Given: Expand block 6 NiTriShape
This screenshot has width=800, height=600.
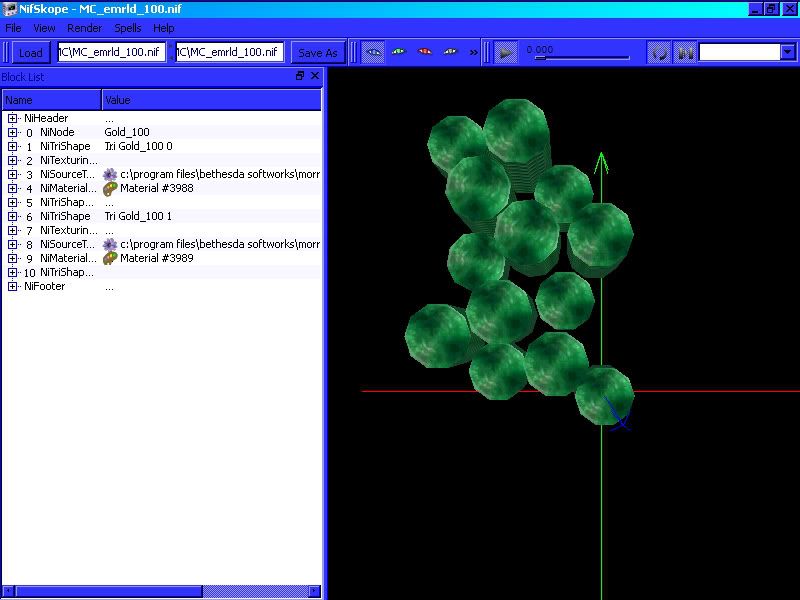Looking at the screenshot, I should [x=12, y=216].
